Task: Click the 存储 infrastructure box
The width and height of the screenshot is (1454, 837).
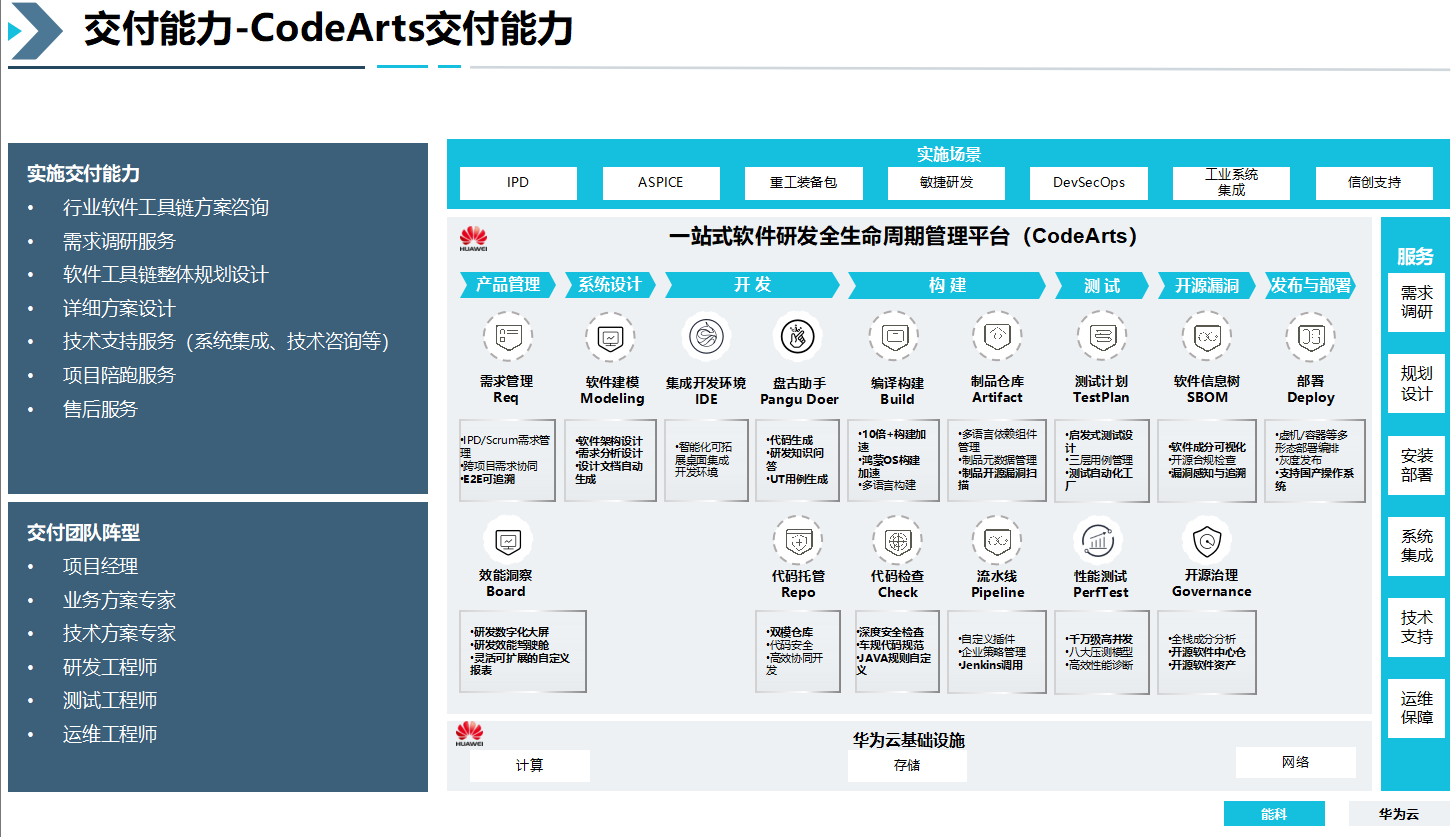Action: (907, 766)
